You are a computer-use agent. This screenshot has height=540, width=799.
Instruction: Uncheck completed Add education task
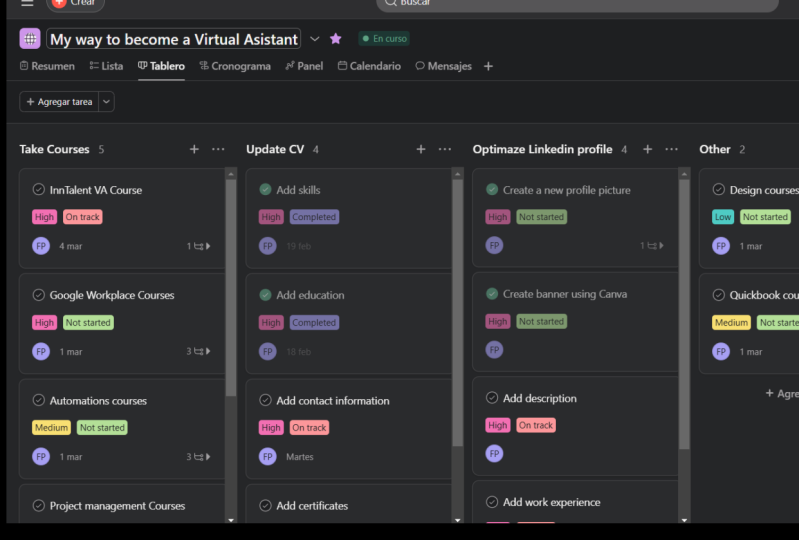point(265,295)
